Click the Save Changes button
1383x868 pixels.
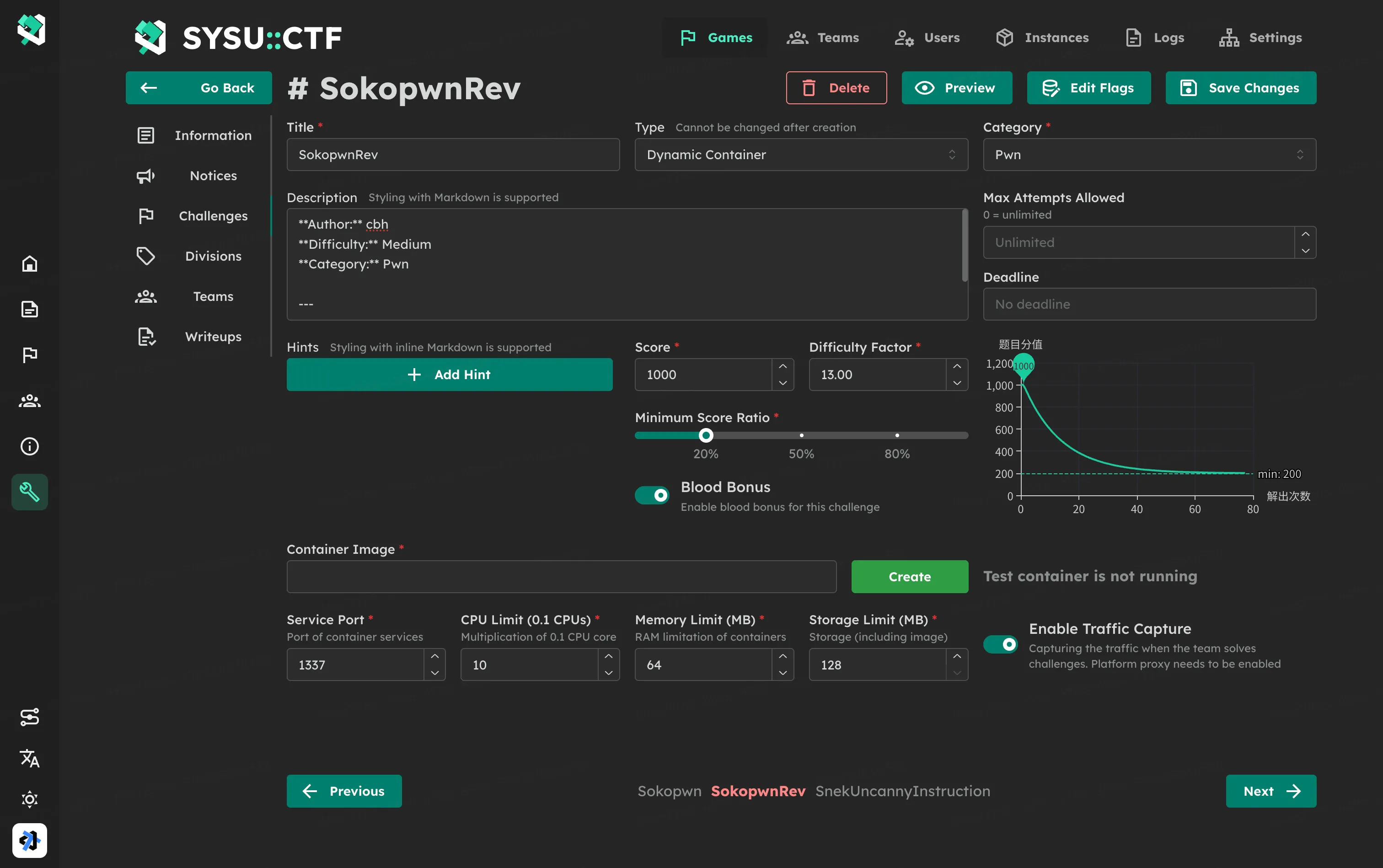[x=1240, y=88]
